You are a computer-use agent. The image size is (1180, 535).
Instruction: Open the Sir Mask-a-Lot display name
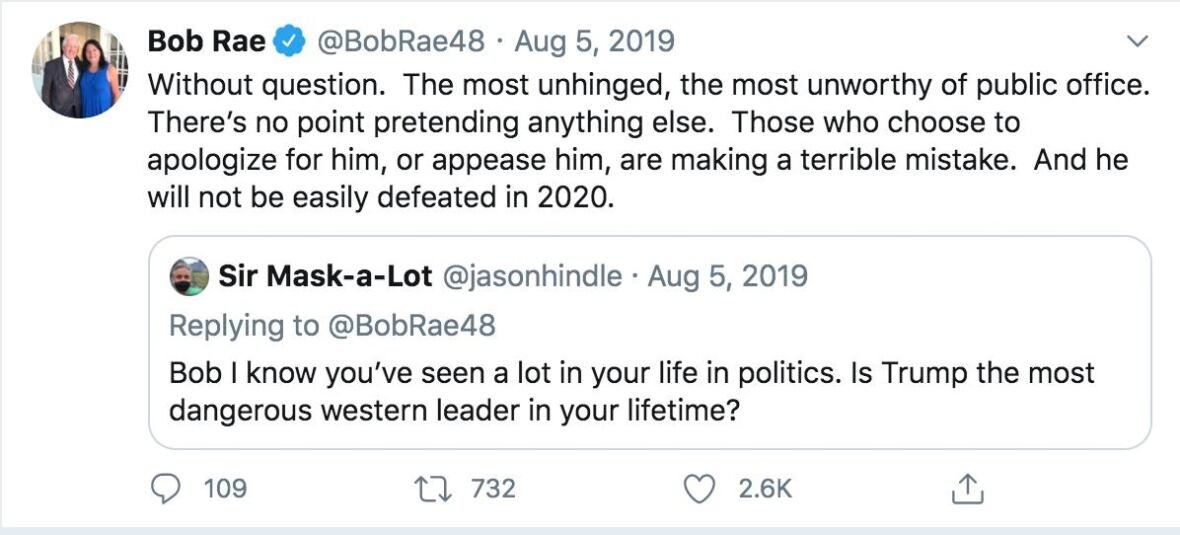coord(325,276)
